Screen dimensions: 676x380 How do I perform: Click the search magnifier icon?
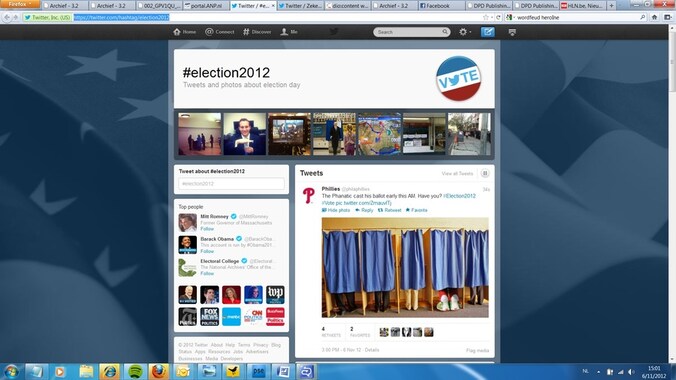445,32
